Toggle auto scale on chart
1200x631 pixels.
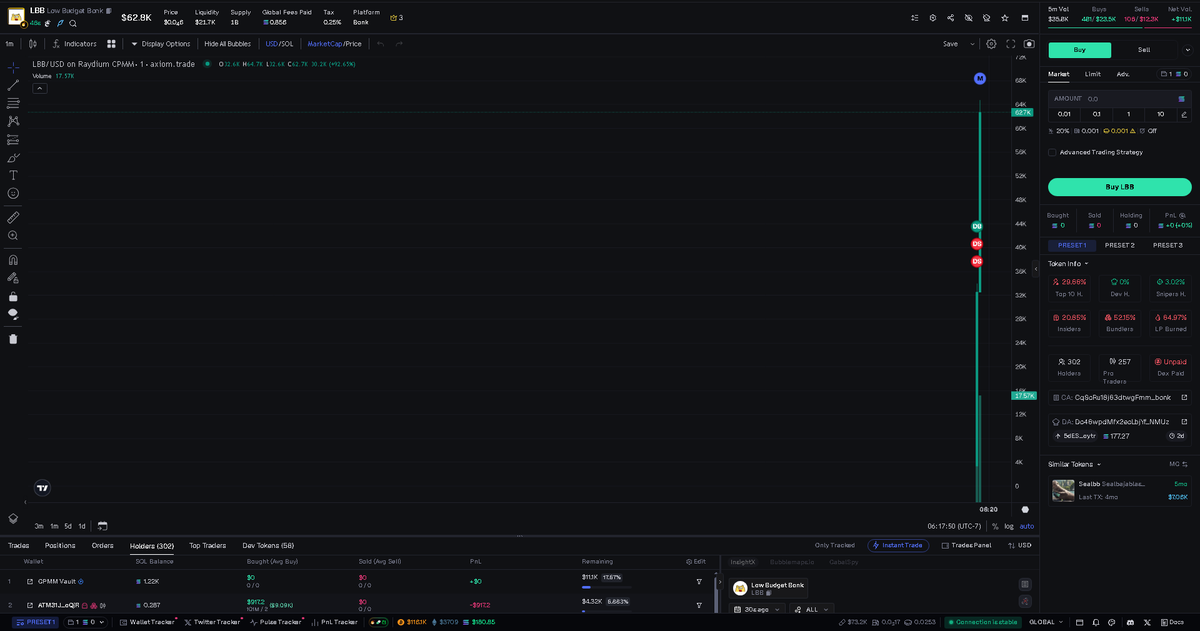(x=1027, y=526)
